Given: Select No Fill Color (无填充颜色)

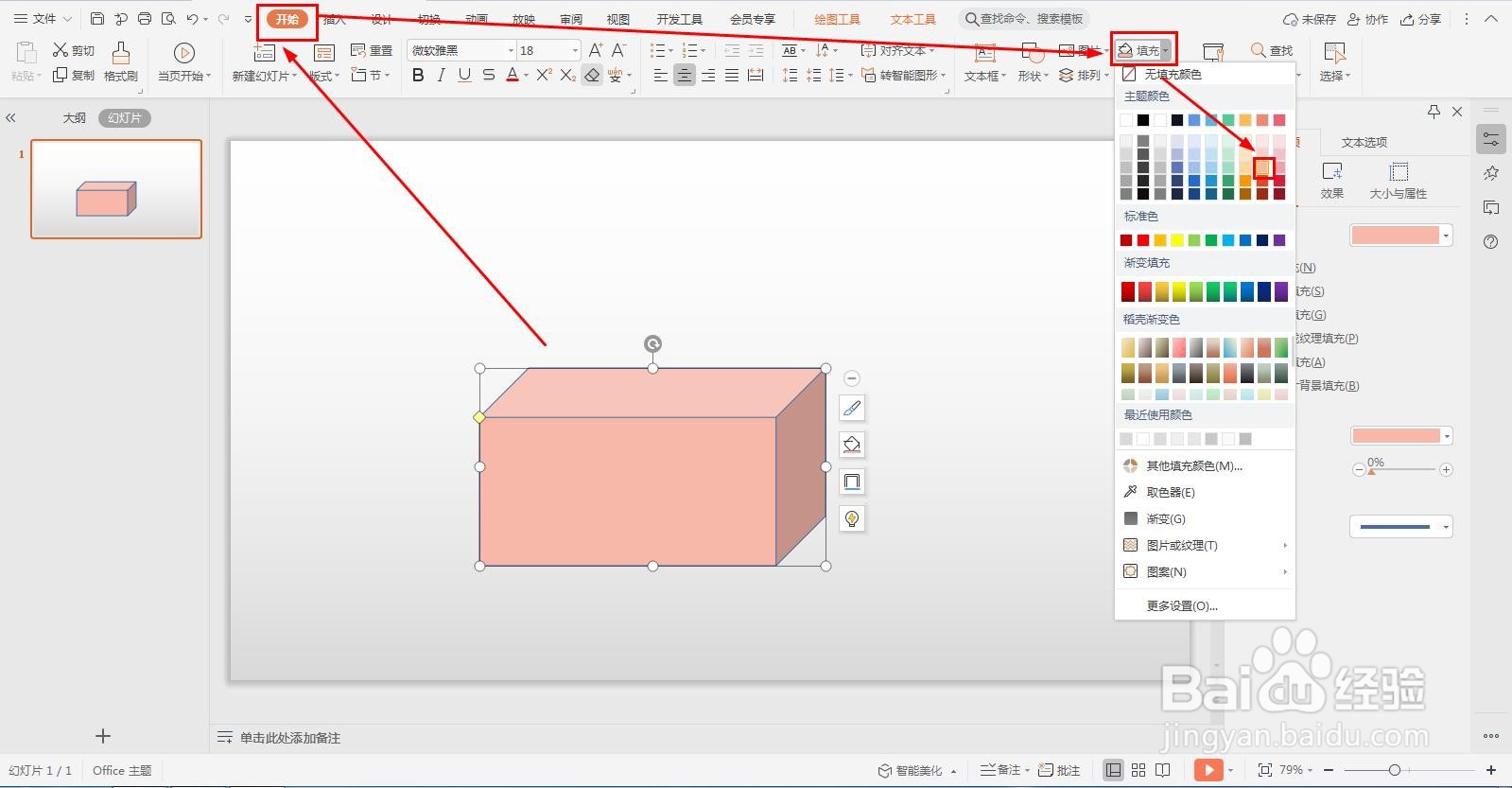Looking at the screenshot, I should [x=1204, y=74].
